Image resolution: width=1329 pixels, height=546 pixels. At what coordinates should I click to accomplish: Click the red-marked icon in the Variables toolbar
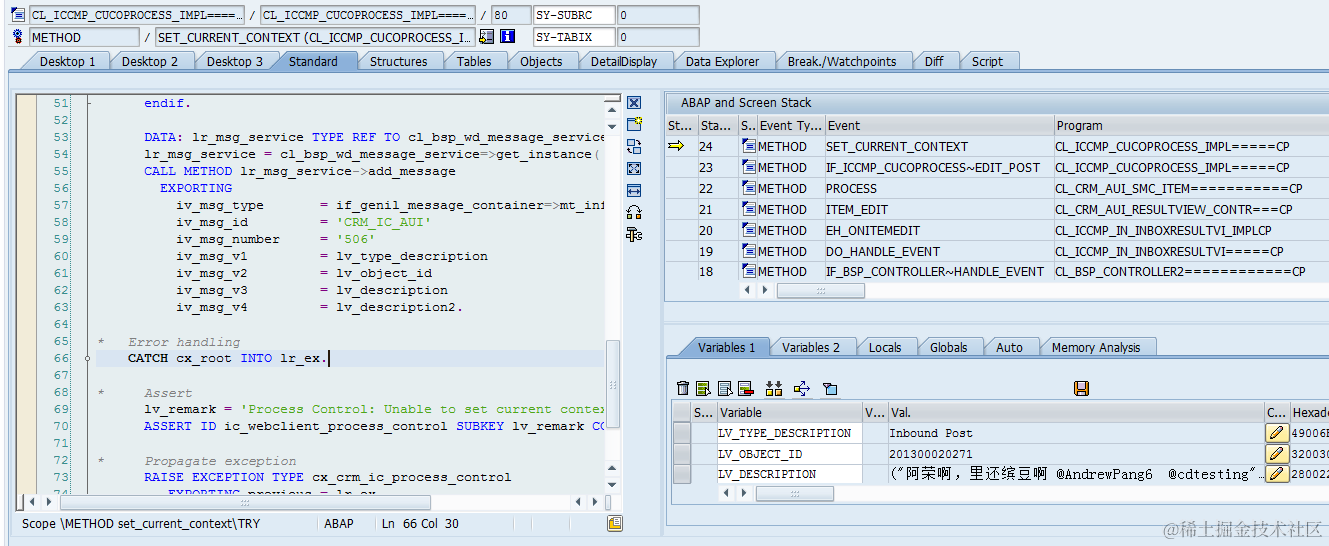(746, 388)
